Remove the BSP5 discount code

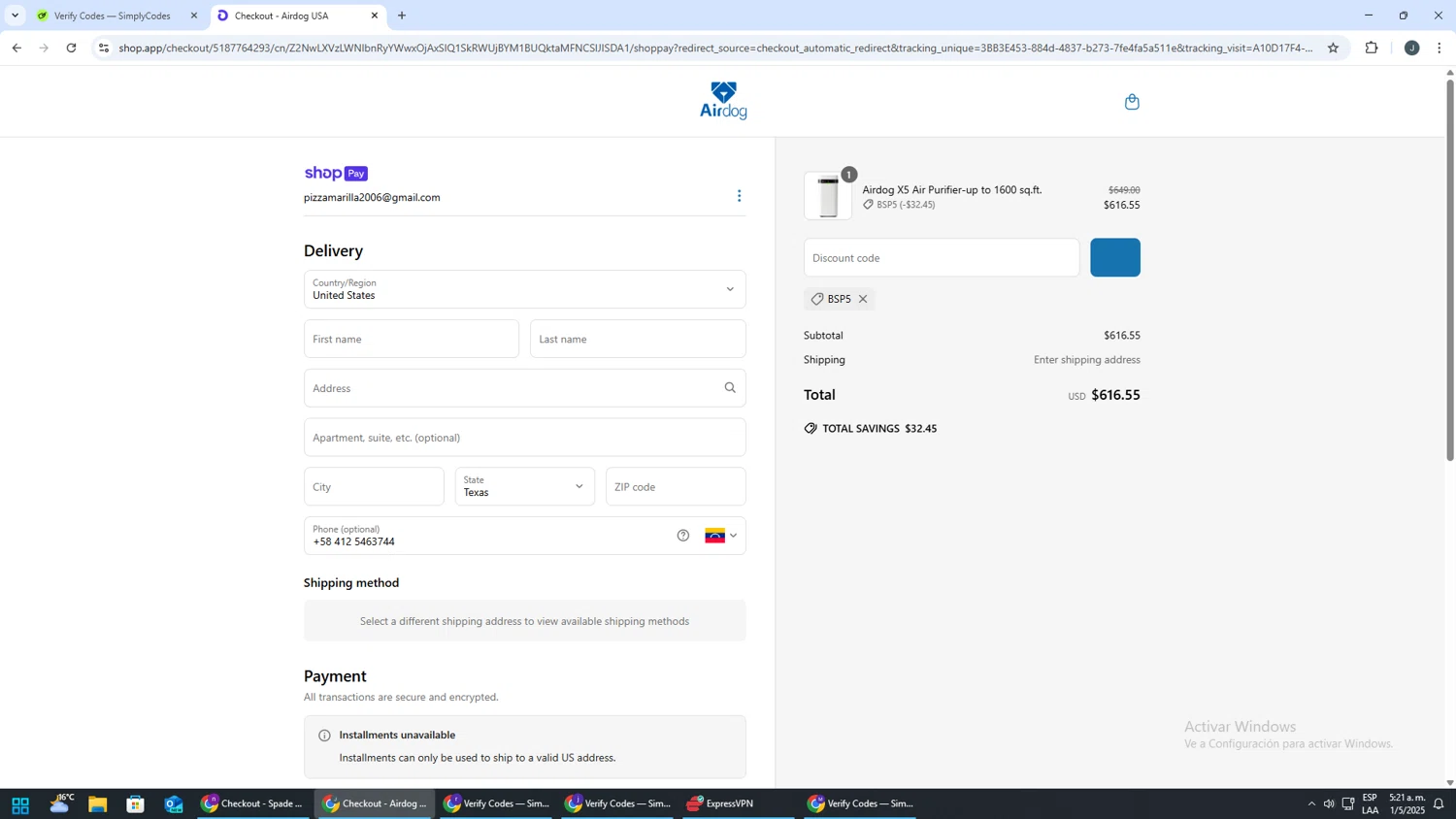[x=862, y=299]
